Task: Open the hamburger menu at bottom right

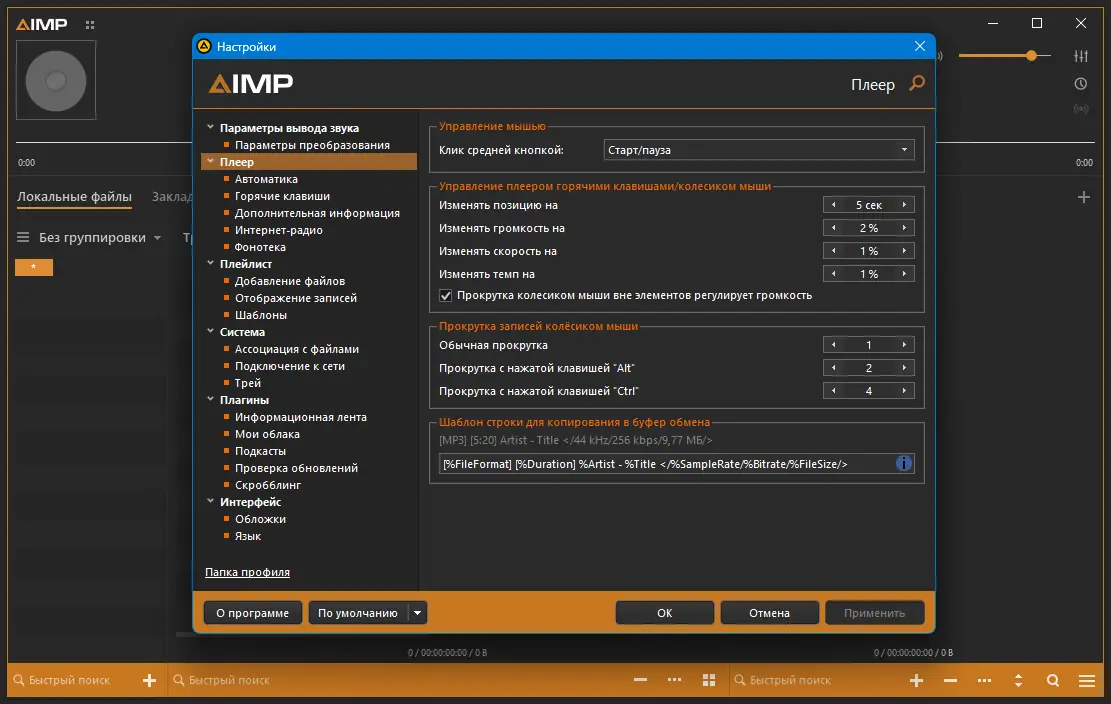Action: 1087,680
